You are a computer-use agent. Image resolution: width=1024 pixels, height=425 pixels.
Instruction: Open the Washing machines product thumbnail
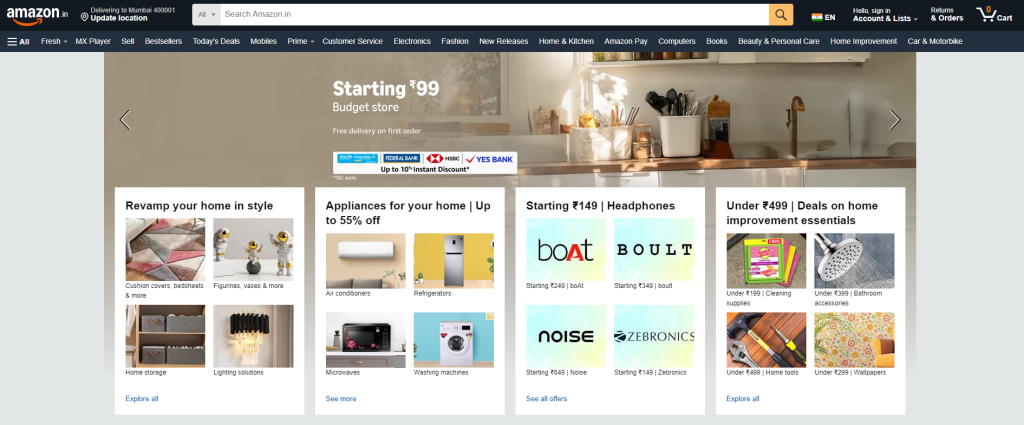point(454,339)
